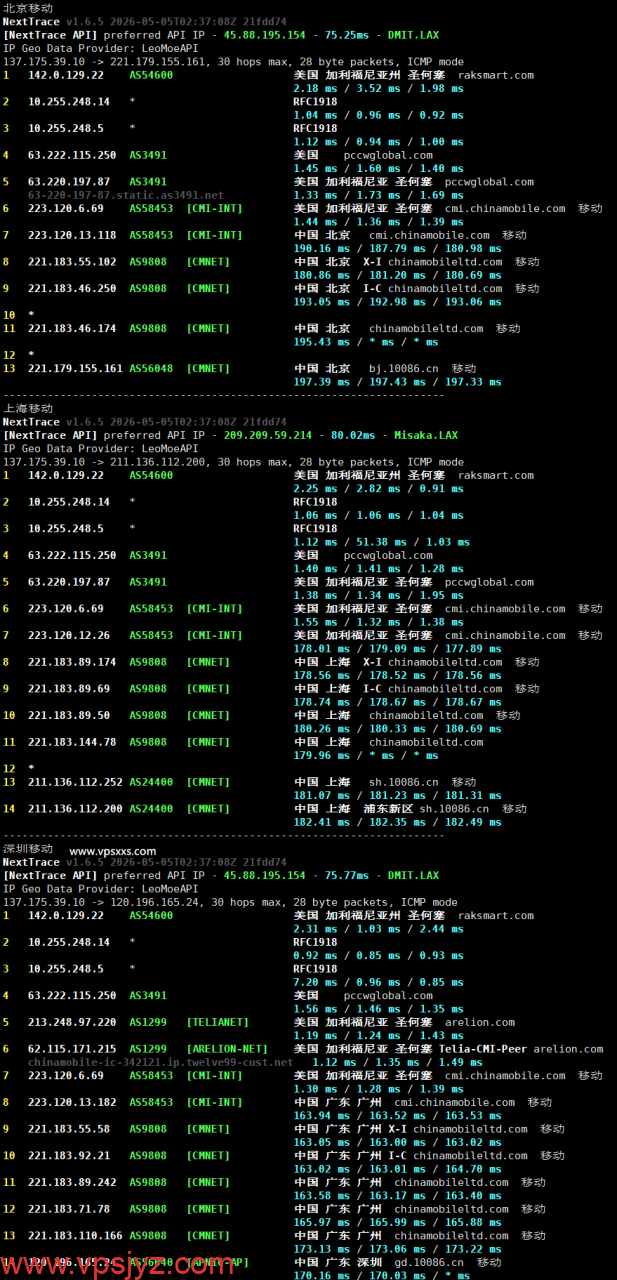Select latency 181.07 ms / 181.23 ms / 181.31 ms
The height and width of the screenshot is (1280, 617).
[x=397, y=795]
